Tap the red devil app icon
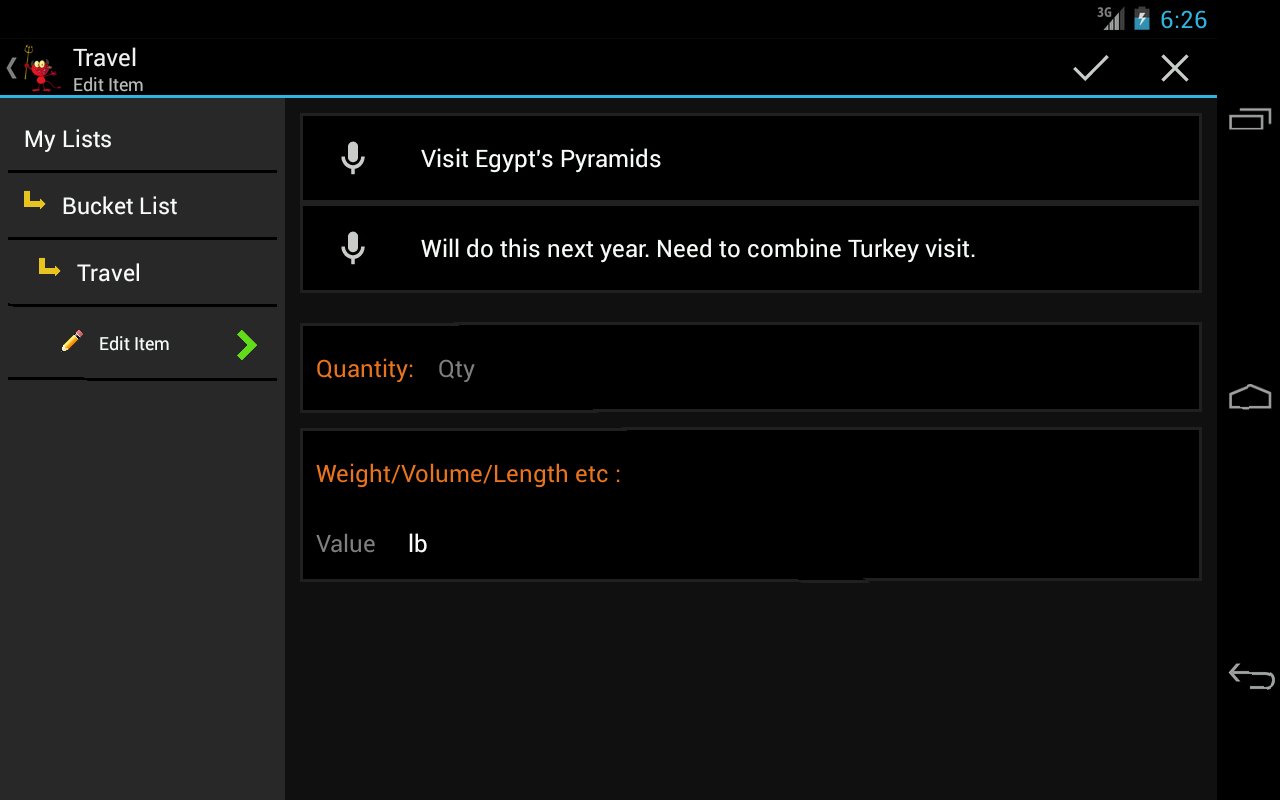 click(40, 69)
